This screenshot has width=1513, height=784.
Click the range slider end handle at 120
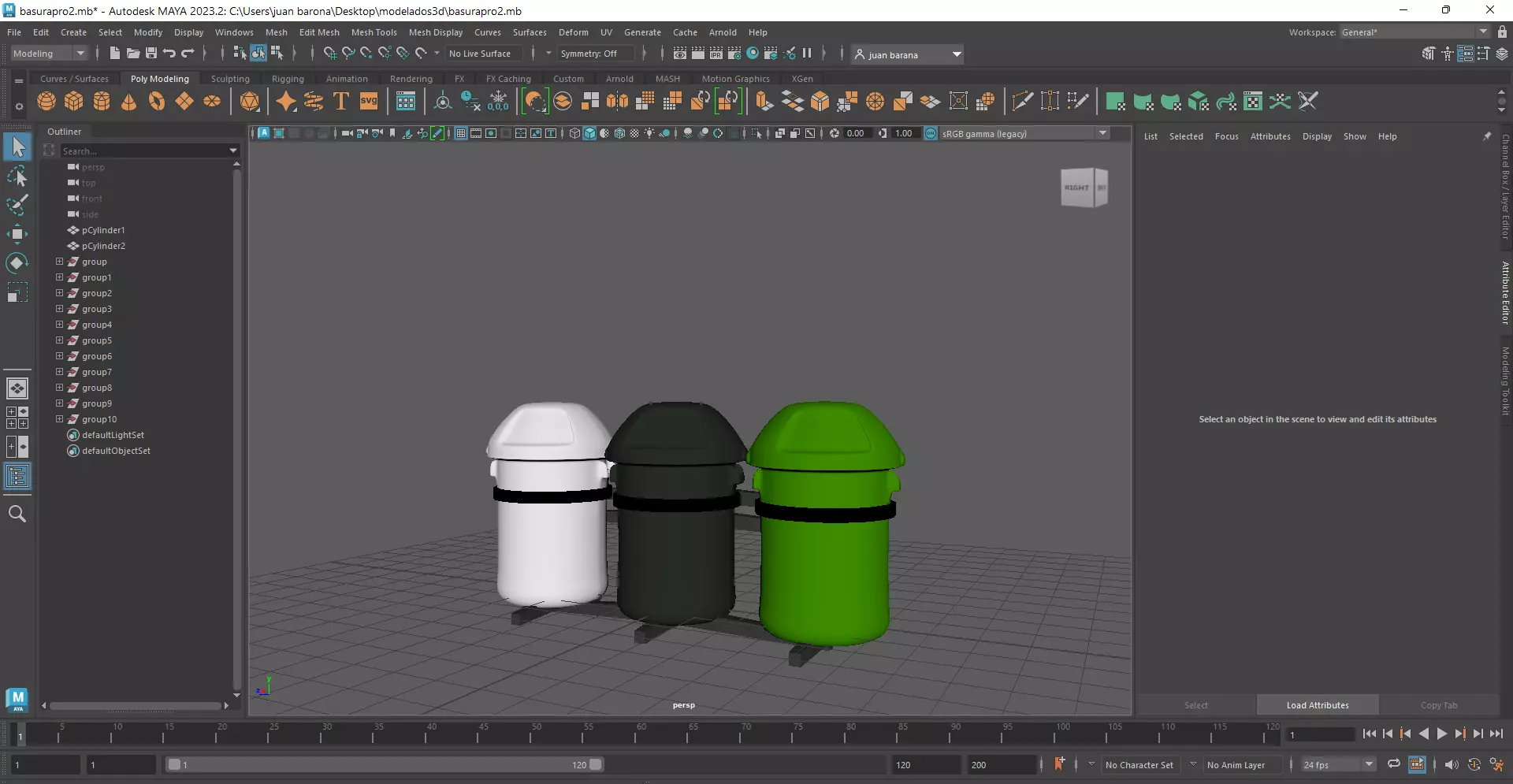(x=596, y=764)
